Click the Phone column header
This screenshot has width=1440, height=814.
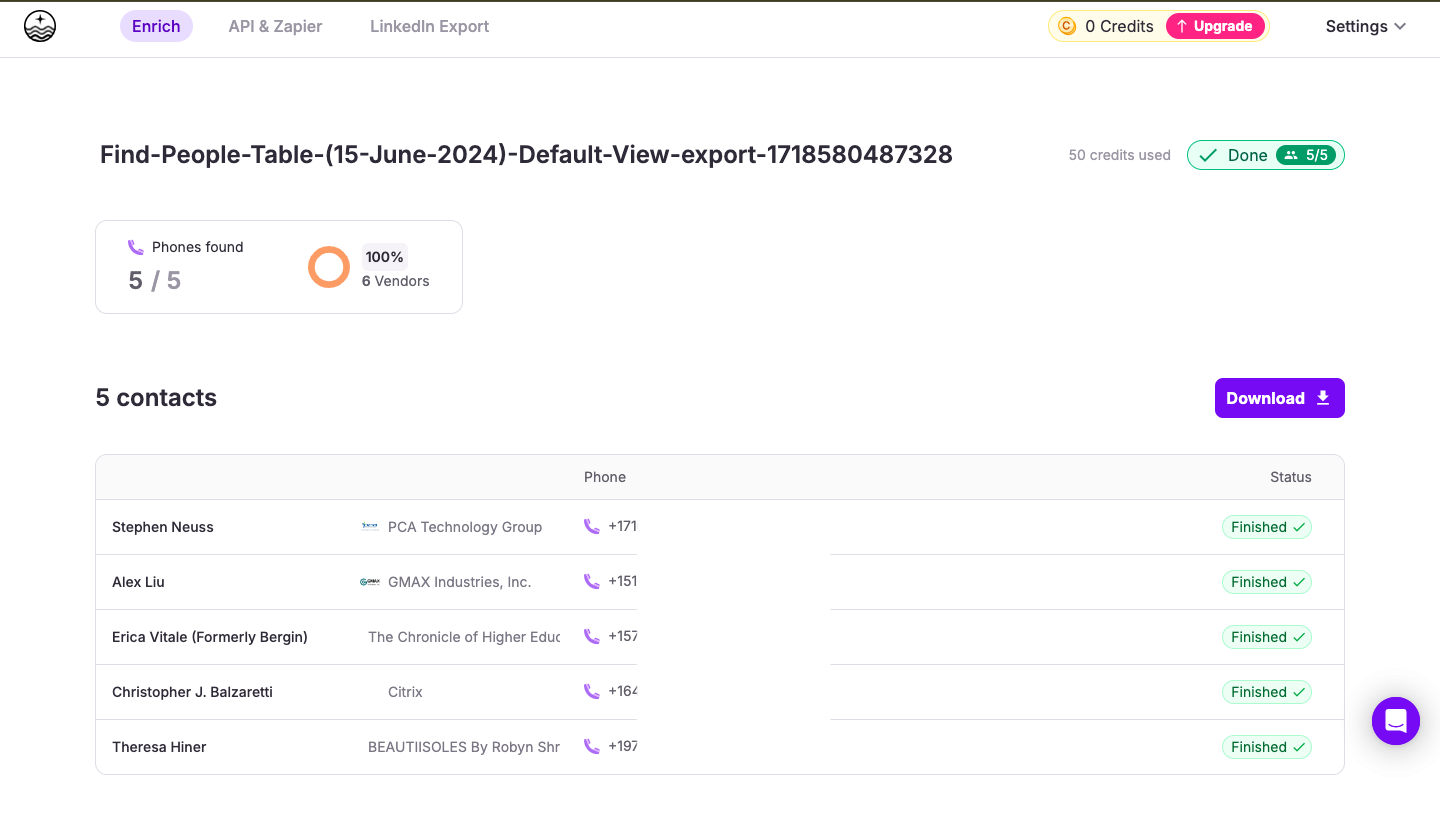(605, 477)
